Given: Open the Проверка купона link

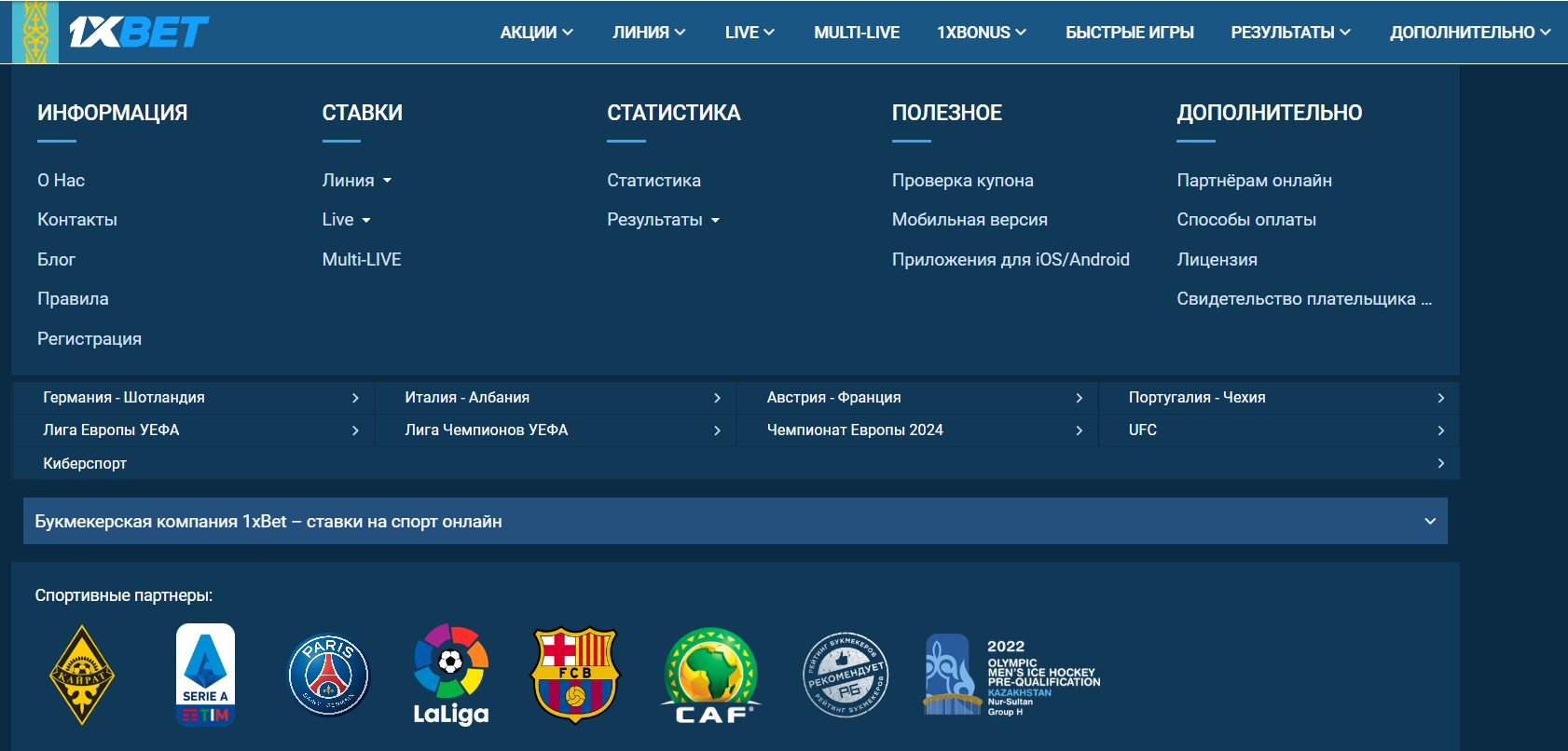Looking at the screenshot, I should click(x=962, y=181).
